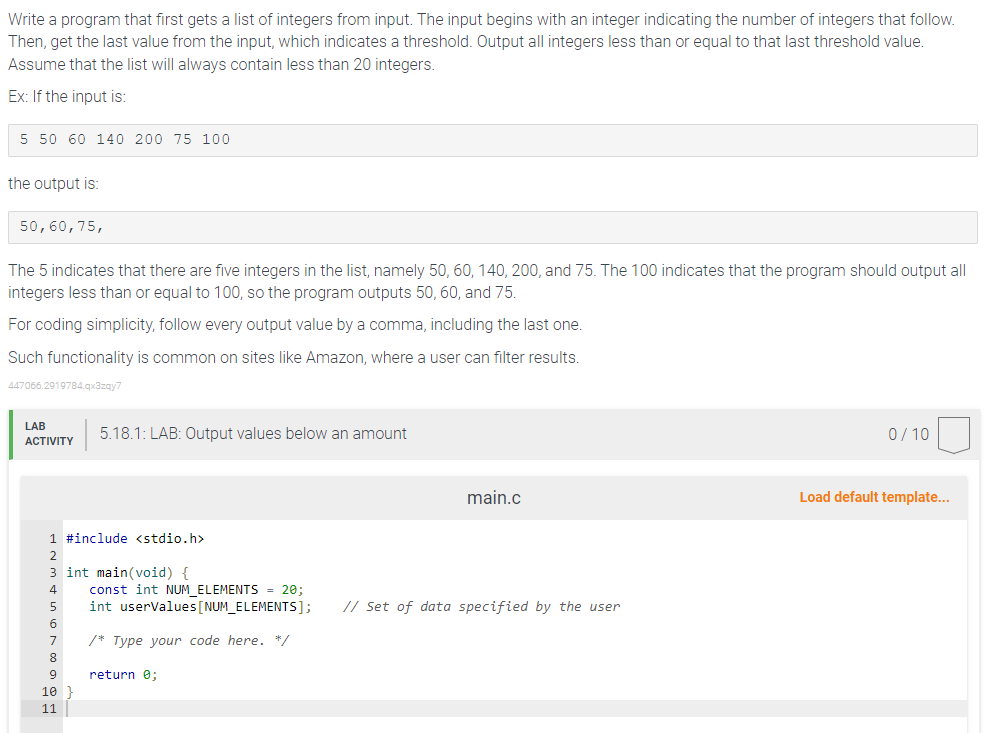Select the main.c tab
This screenshot has height=733, width=994.
pos(493,497)
